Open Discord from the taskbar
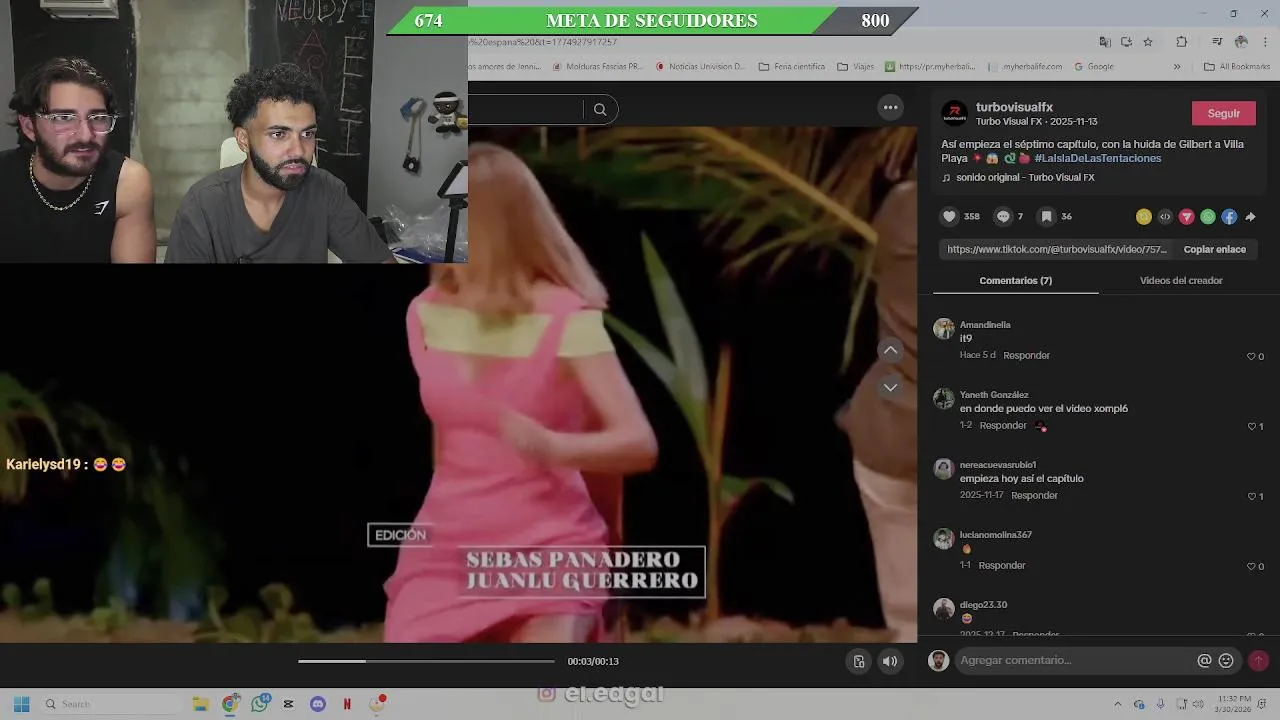Screen dimensions: 1280x720 pos(318,704)
